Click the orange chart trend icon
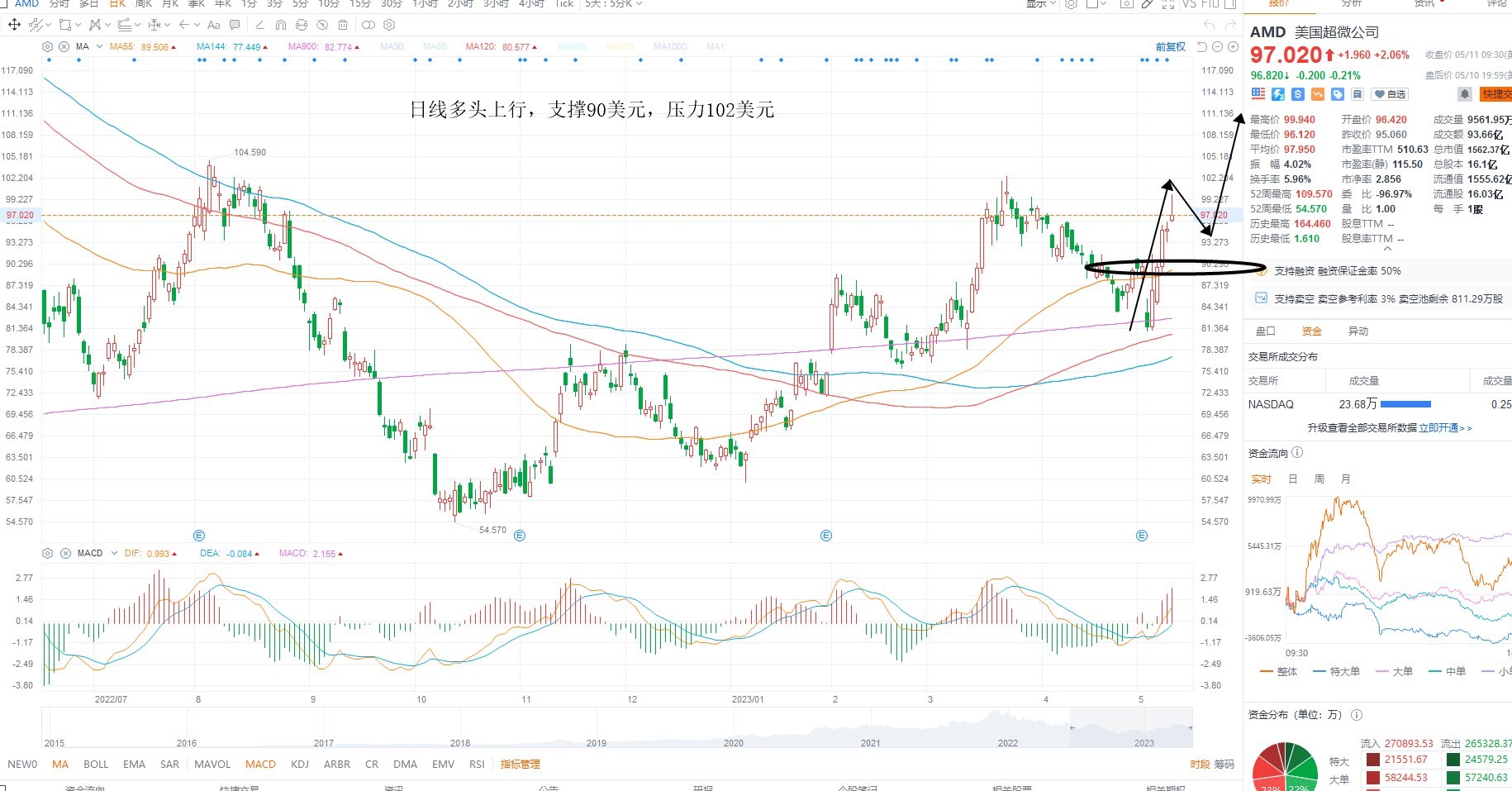Image resolution: width=1512 pixels, height=791 pixels. [x=1318, y=93]
